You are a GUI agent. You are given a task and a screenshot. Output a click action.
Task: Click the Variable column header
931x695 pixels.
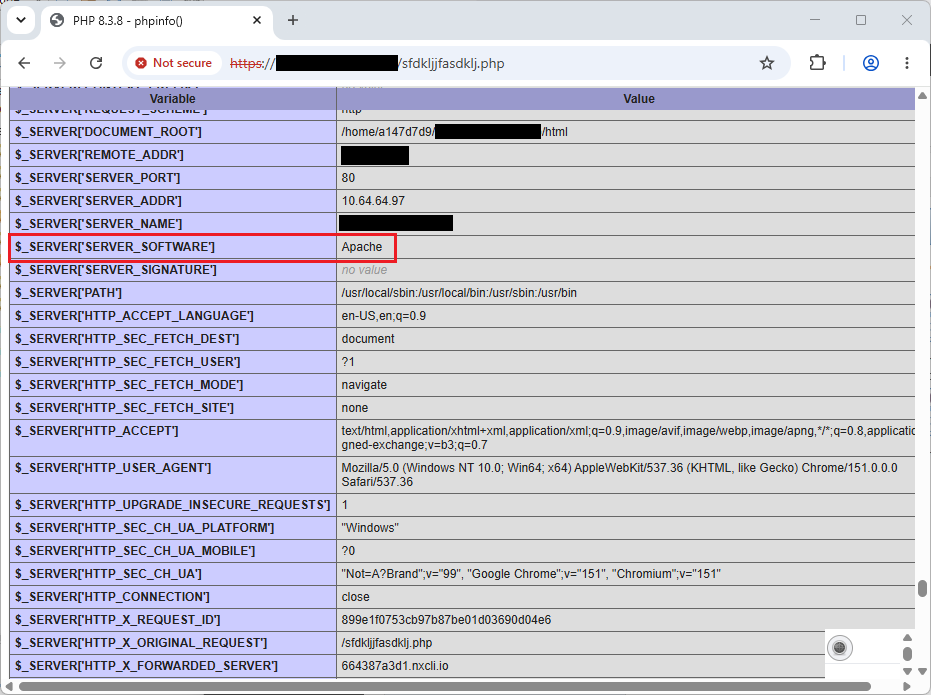[173, 99]
